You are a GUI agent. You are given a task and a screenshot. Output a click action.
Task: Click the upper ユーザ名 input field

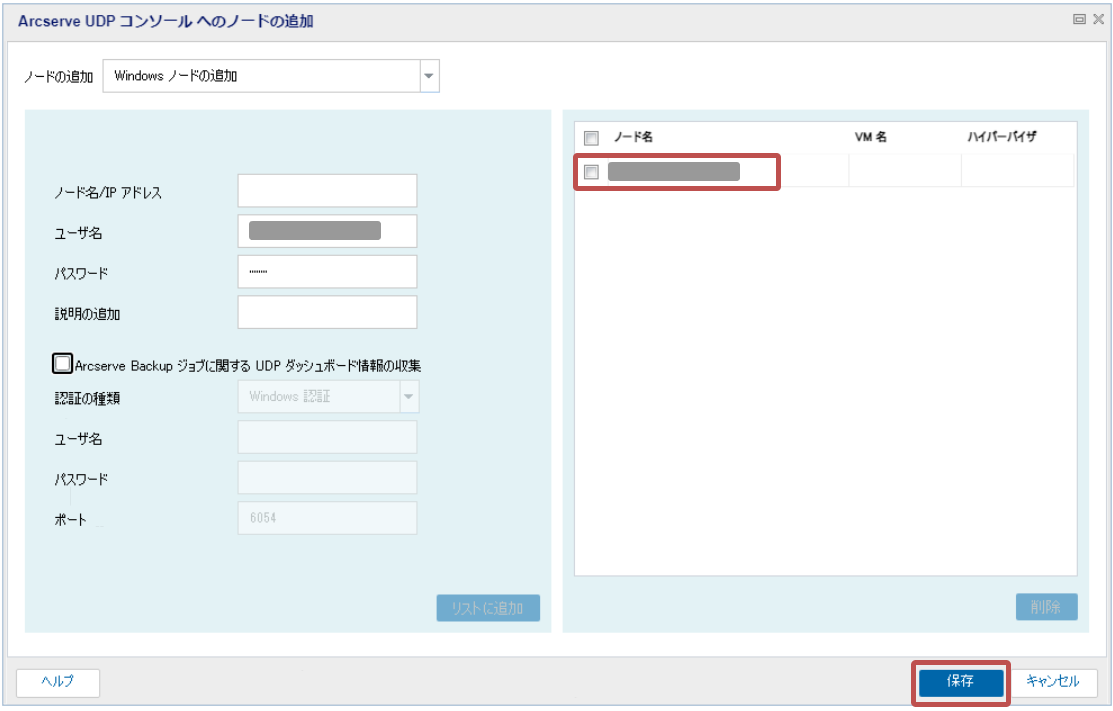pos(327,231)
